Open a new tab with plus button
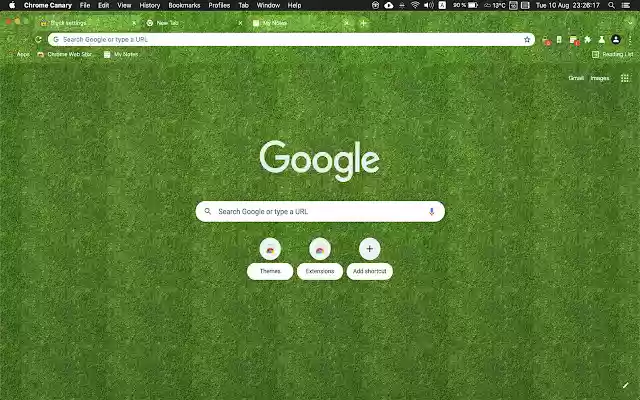The width and height of the screenshot is (640, 400). [363, 23]
